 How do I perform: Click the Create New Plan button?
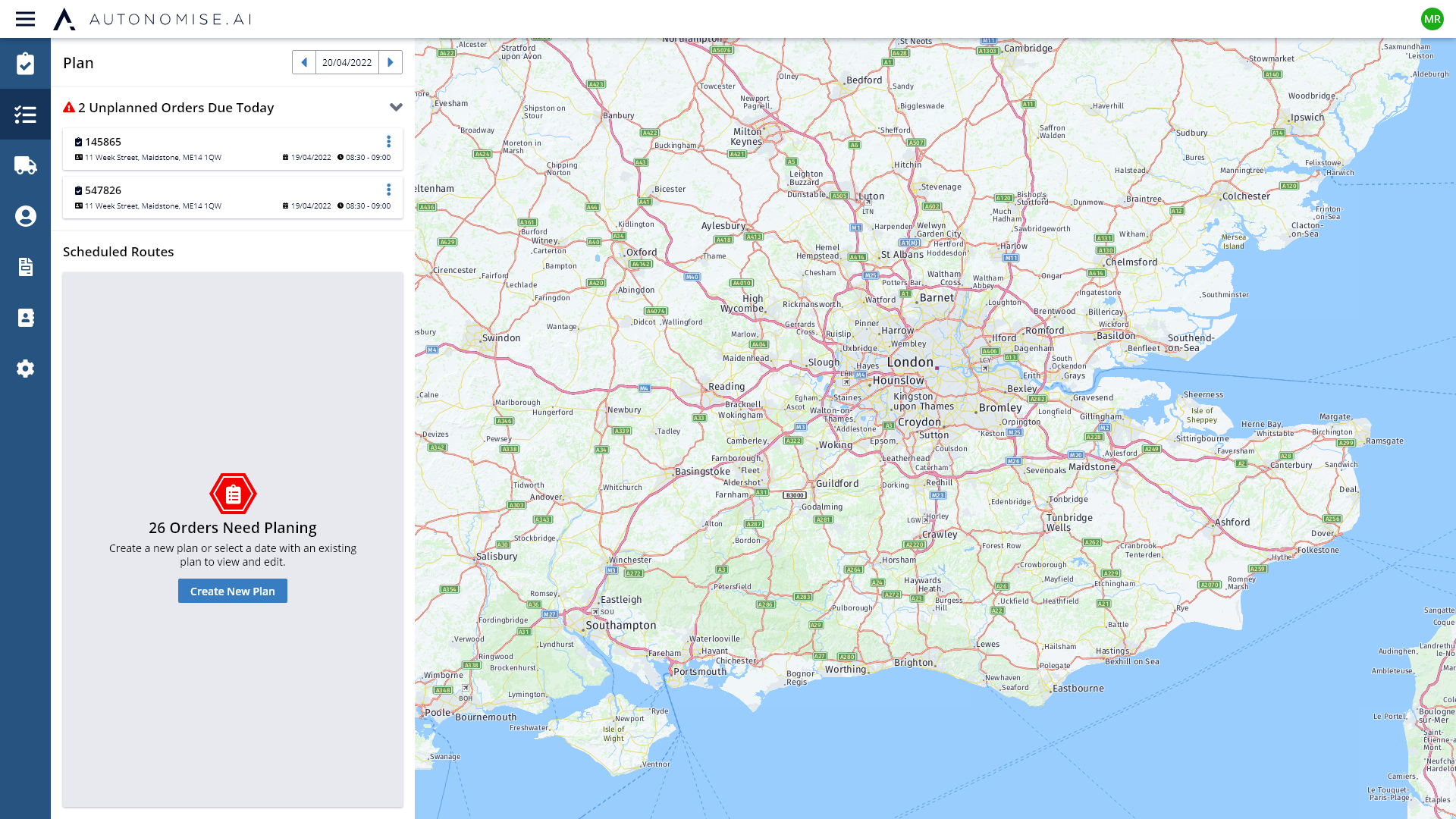[x=232, y=591]
